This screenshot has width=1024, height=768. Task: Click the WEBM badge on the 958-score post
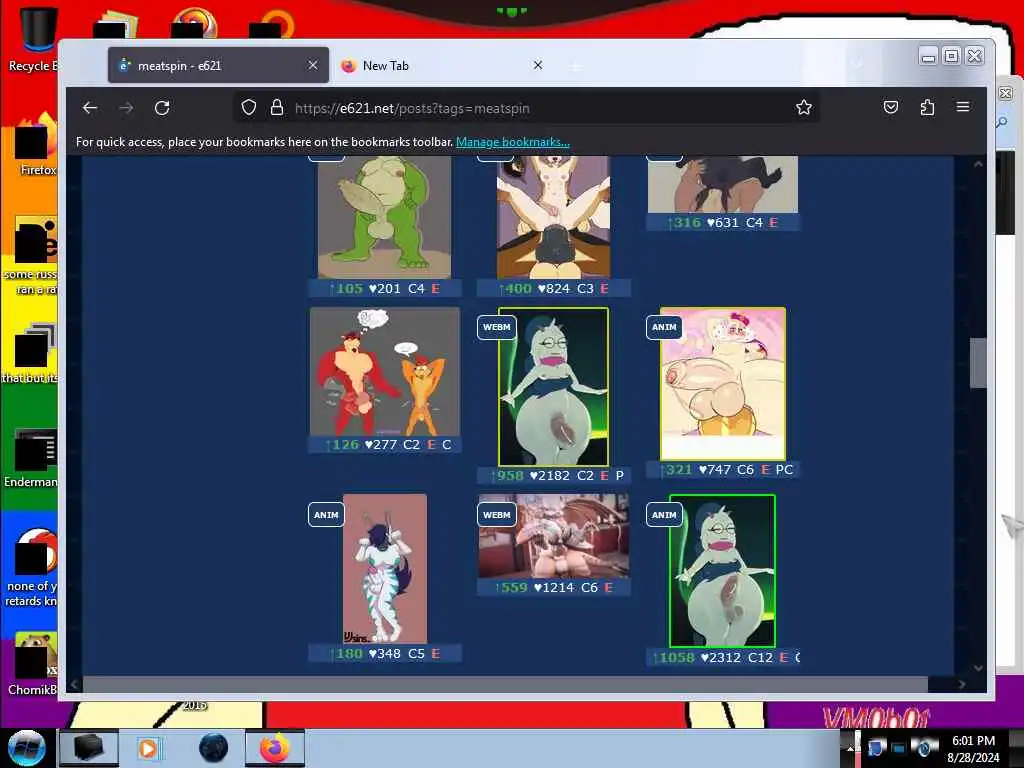tap(496, 327)
